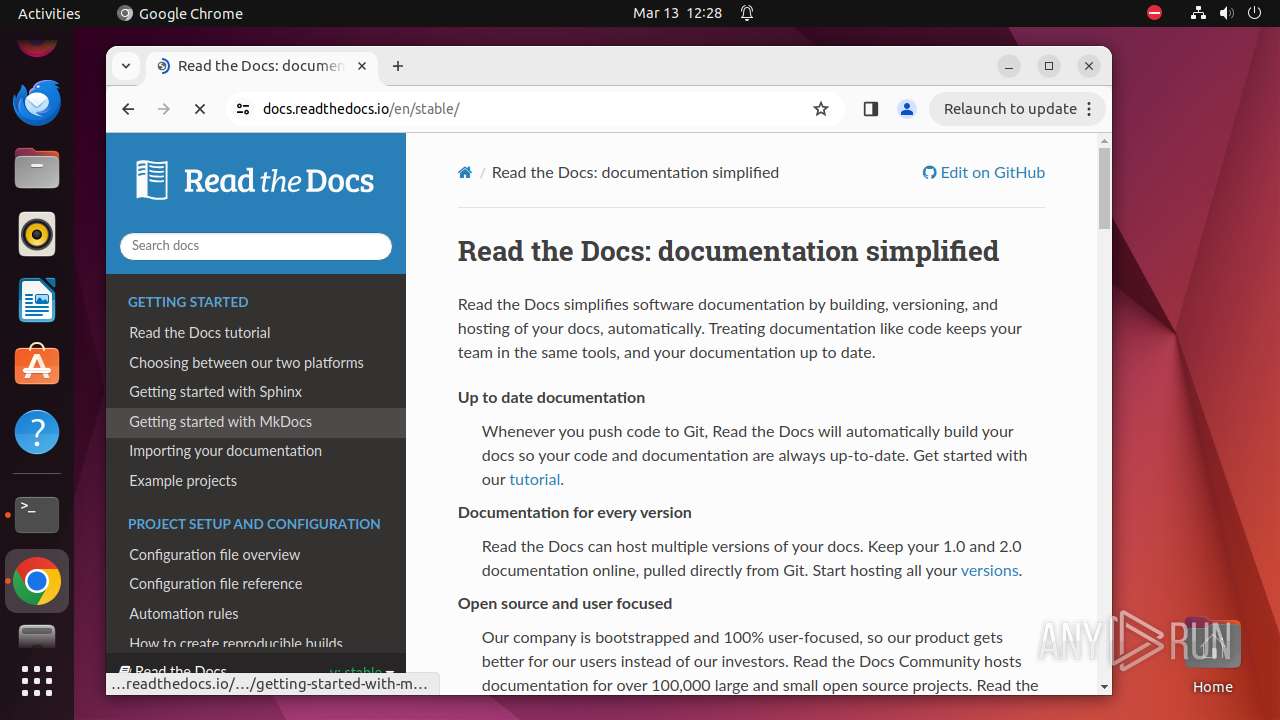
Task: Open the power system menu
Action: pyautogui.click(x=1254, y=13)
